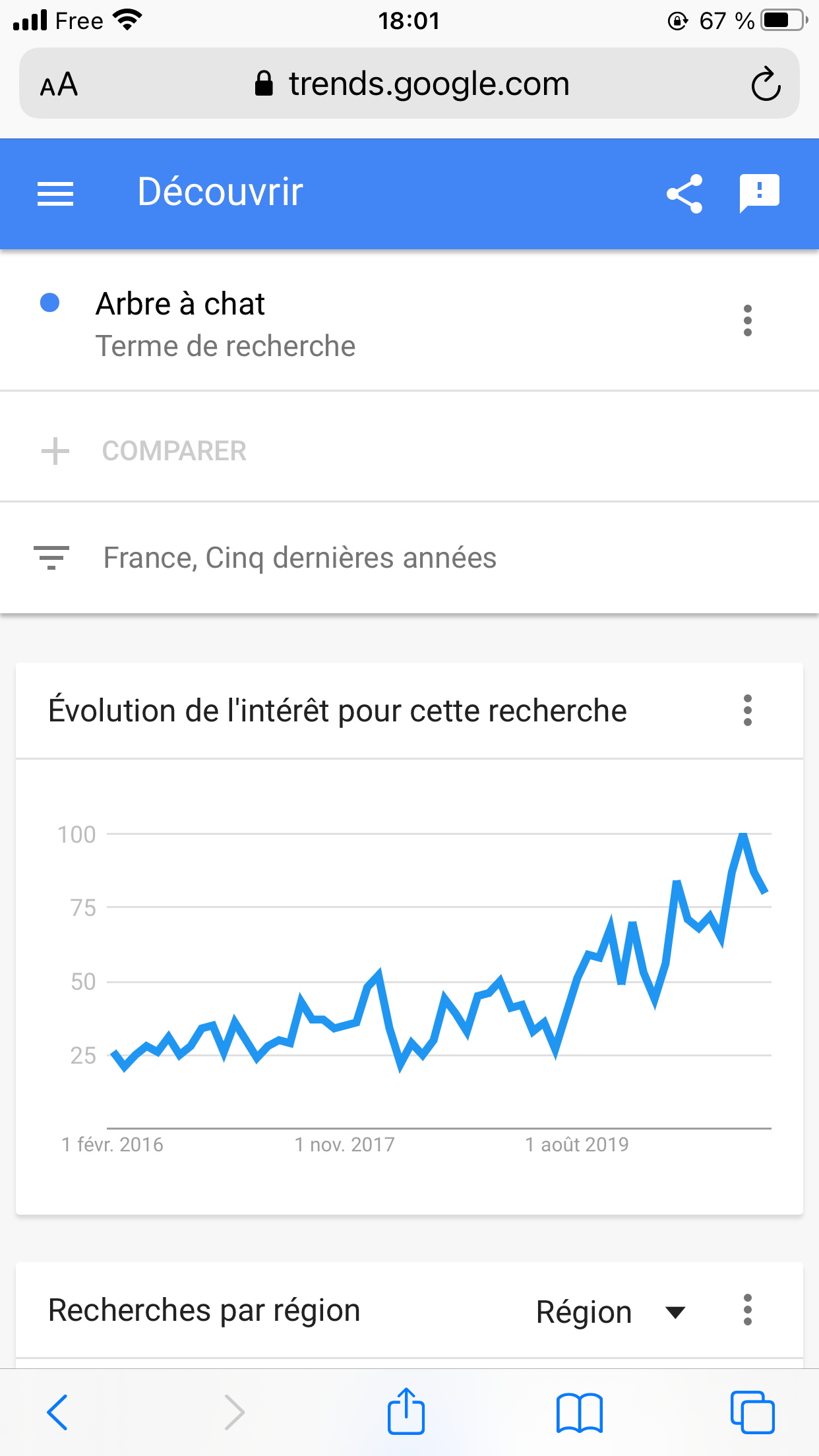This screenshot has height=1456, width=819.
Task: Show Safari open tabs overview
Action: click(x=752, y=1412)
